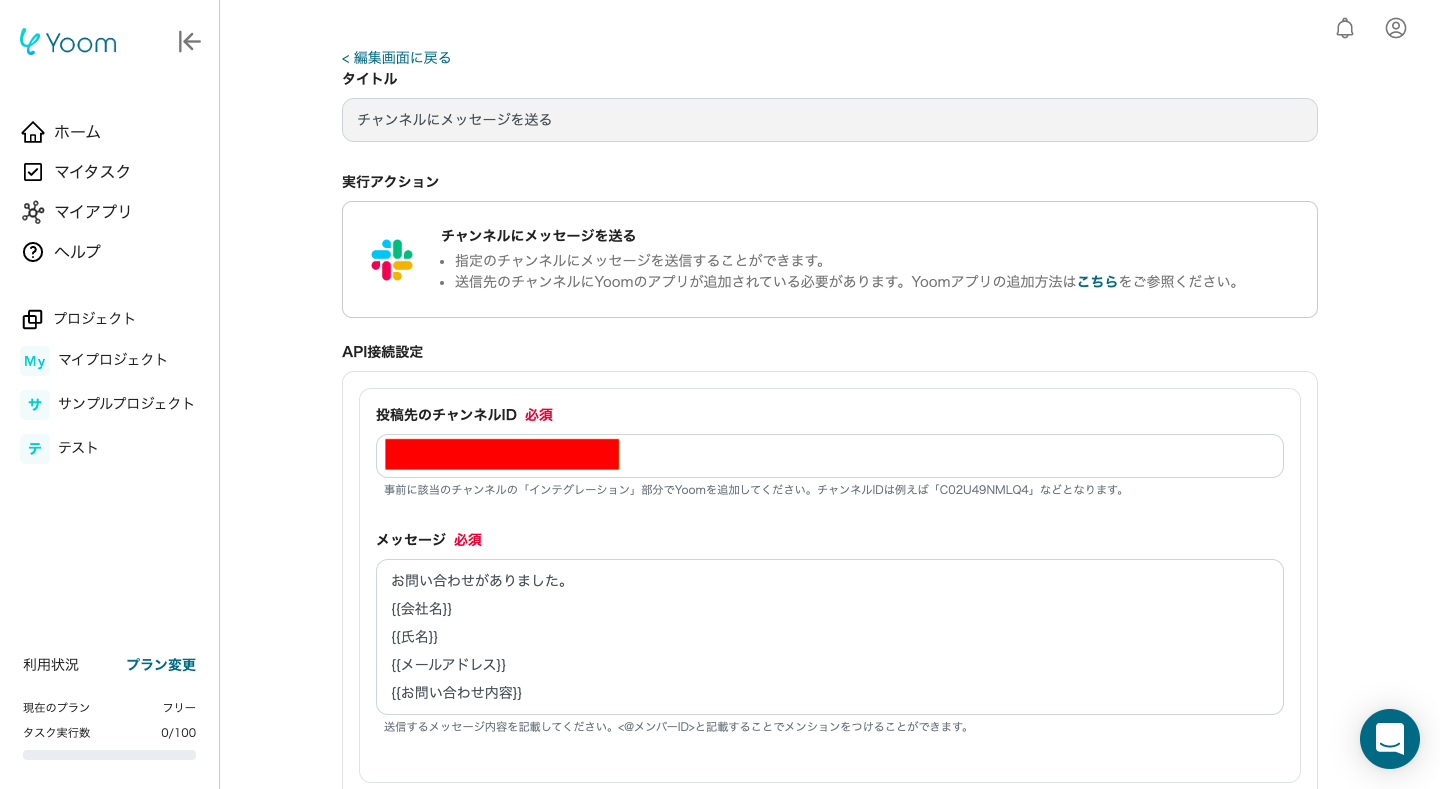
Task: Click the Slack logo icon
Action: click(392, 260)
